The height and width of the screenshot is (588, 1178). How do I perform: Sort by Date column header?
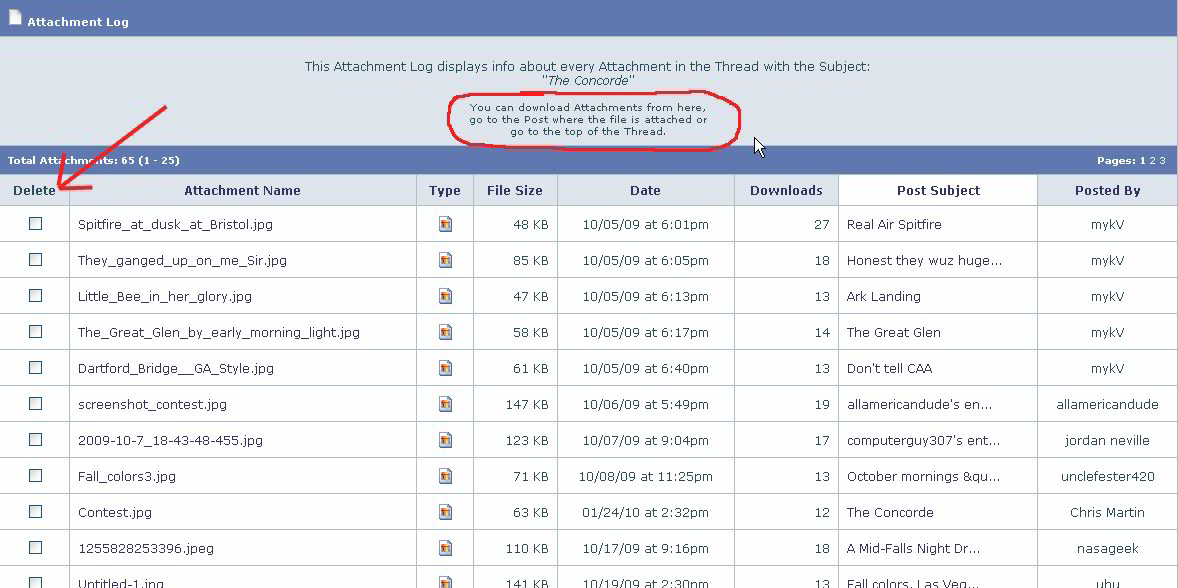645,191
